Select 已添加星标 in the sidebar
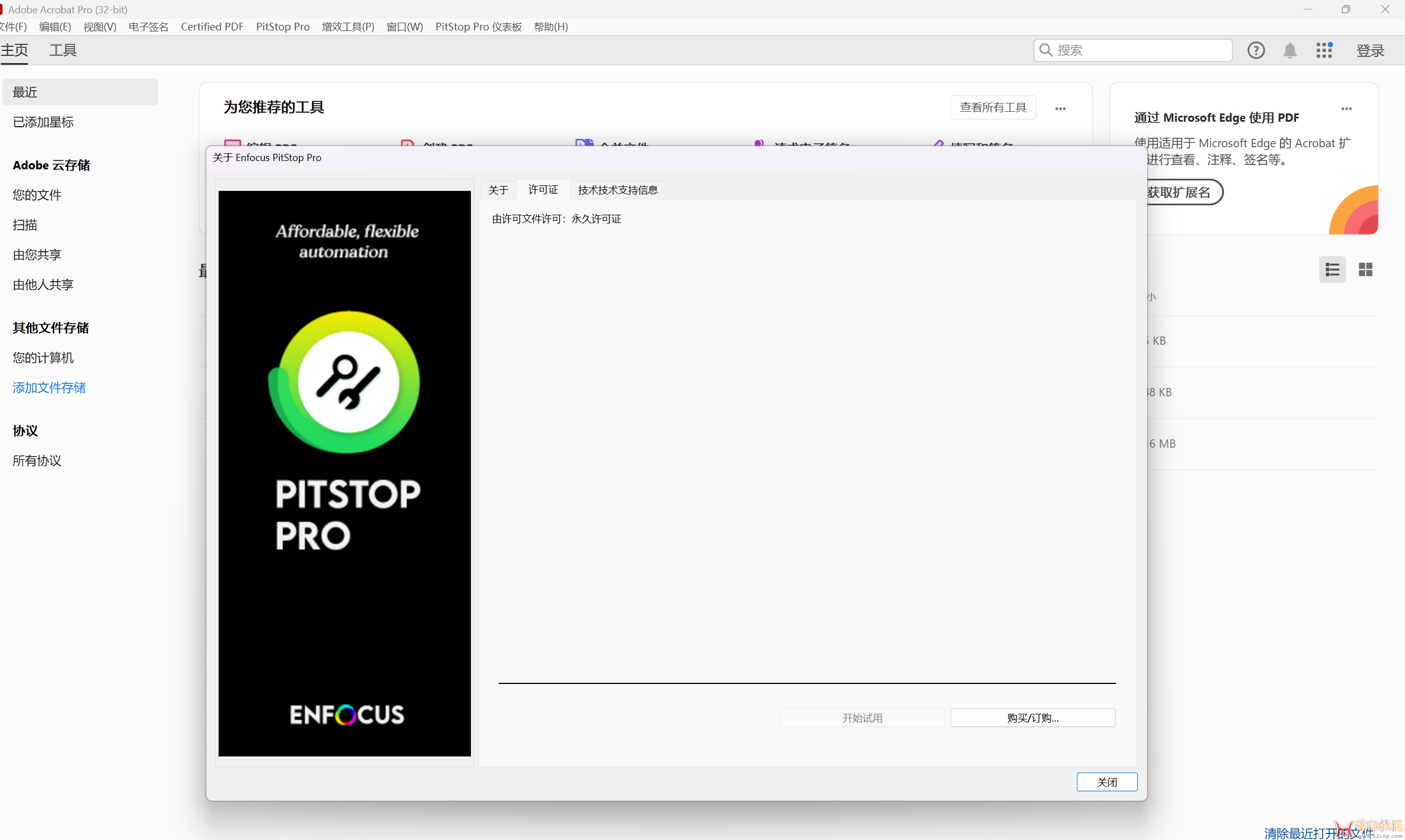 (x=44, y=122)
